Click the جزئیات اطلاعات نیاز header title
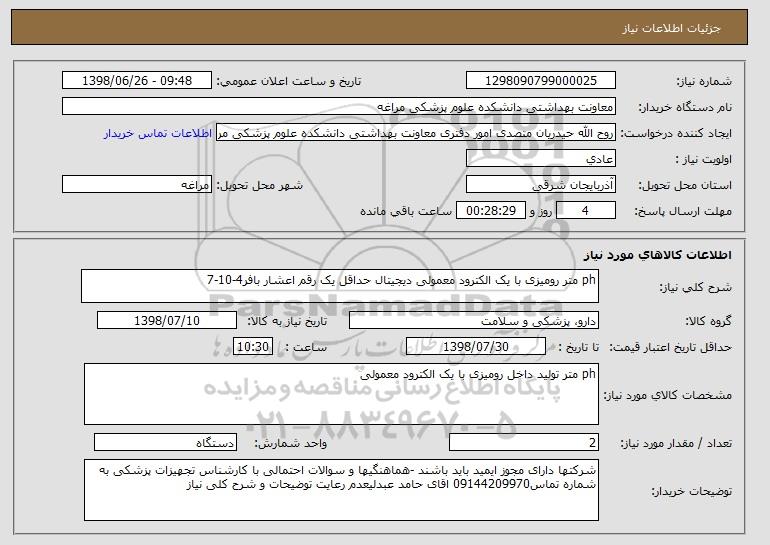Screen dimensions: 770x545 671,28
